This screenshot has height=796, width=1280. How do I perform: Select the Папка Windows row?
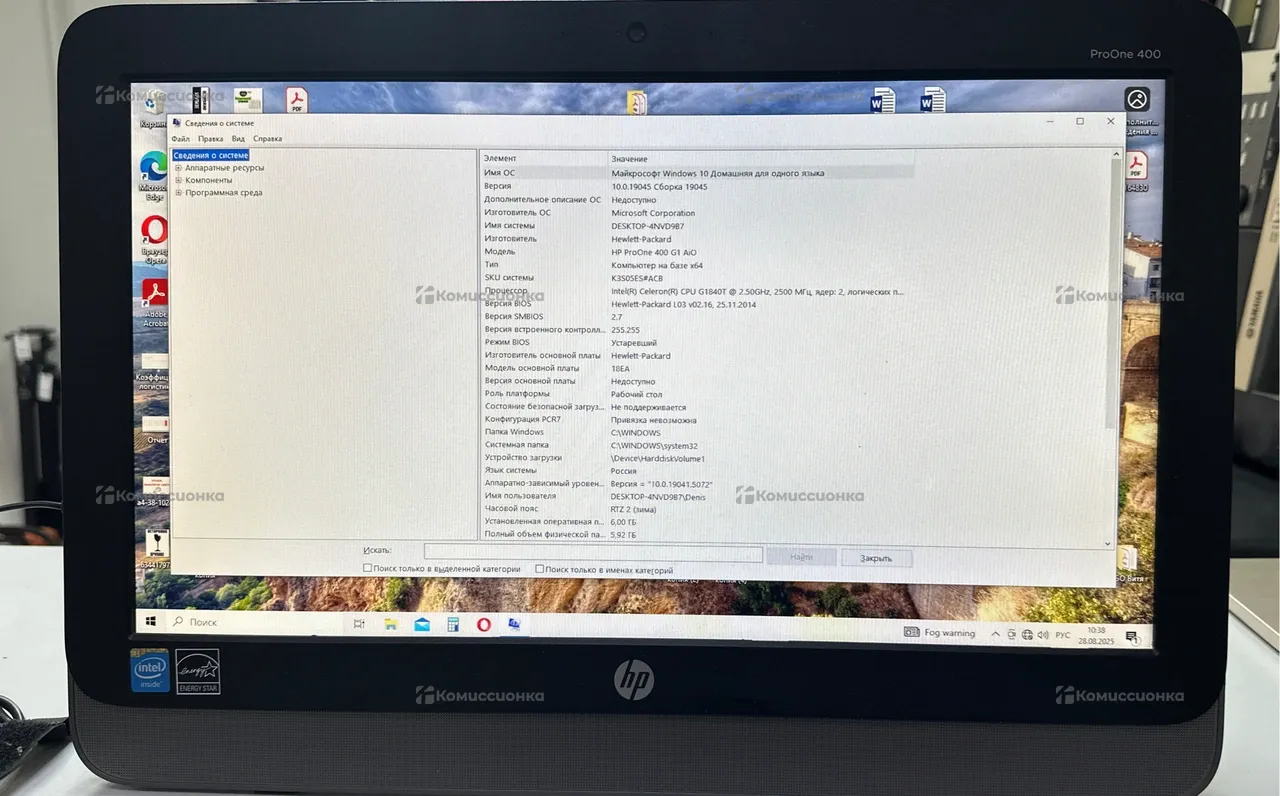coord(697,433)
